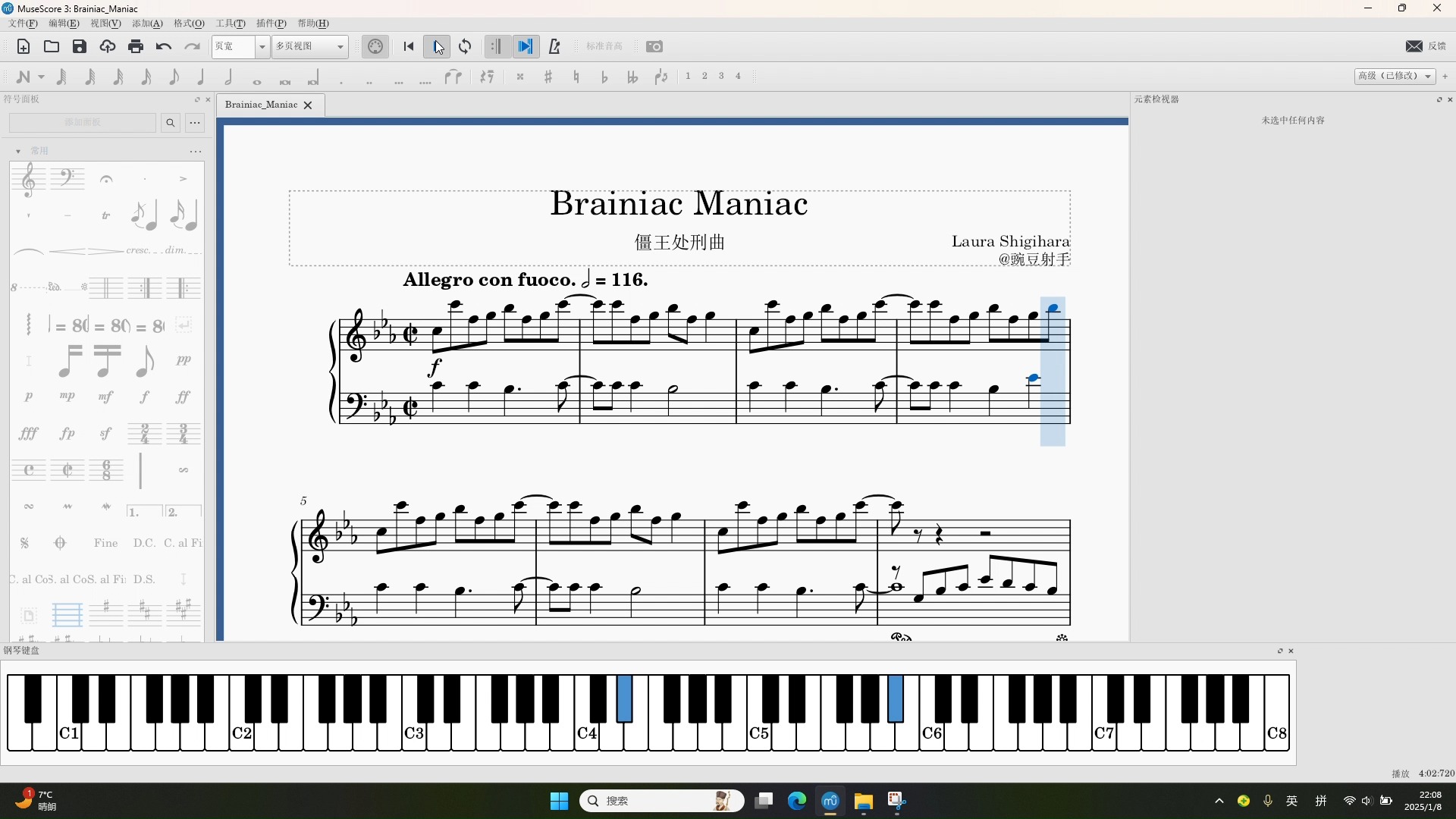
Task: Open a score file with folder icon
Action: 52,47
